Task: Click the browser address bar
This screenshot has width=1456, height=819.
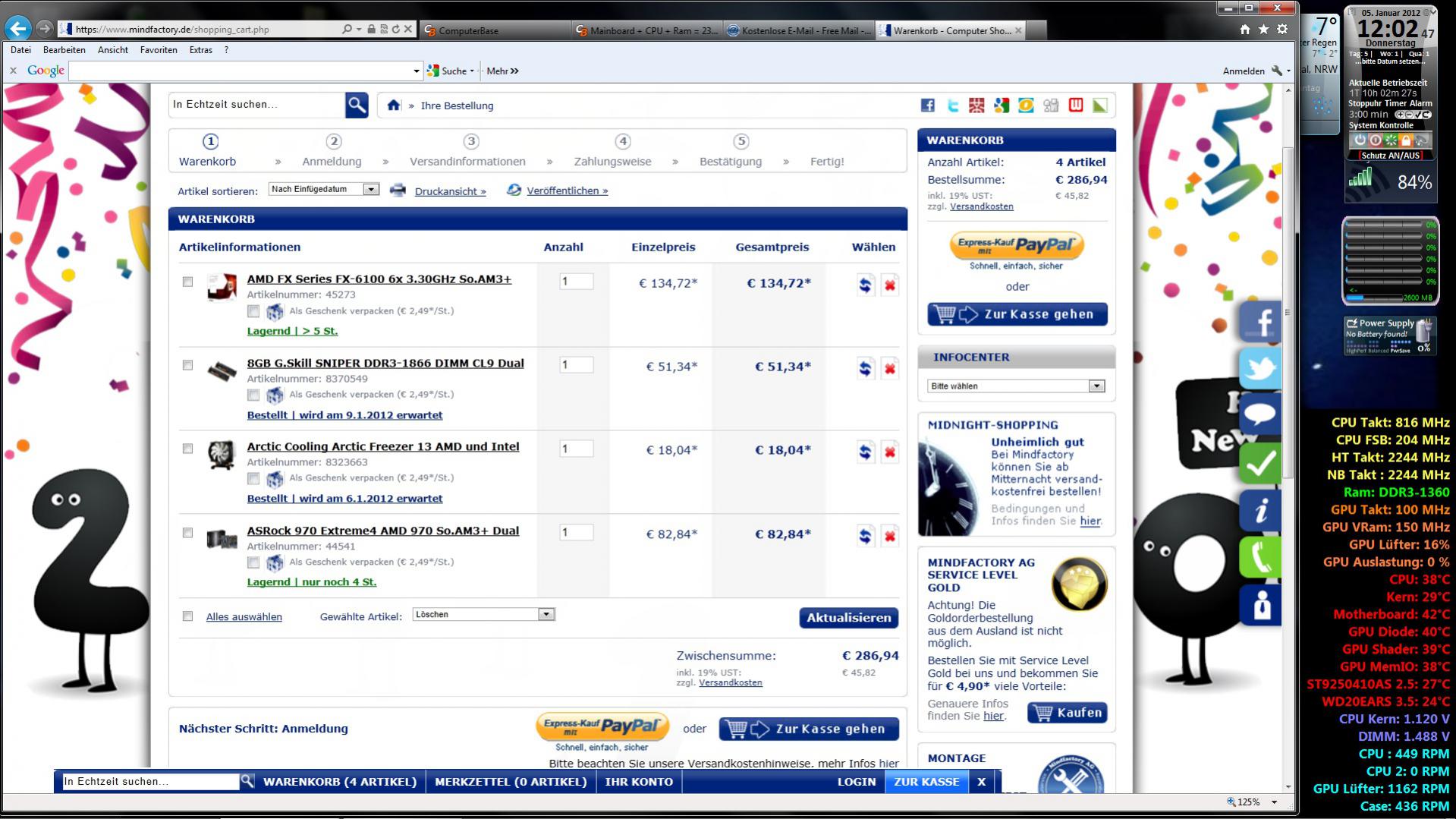Action: (x=205, y=30)
